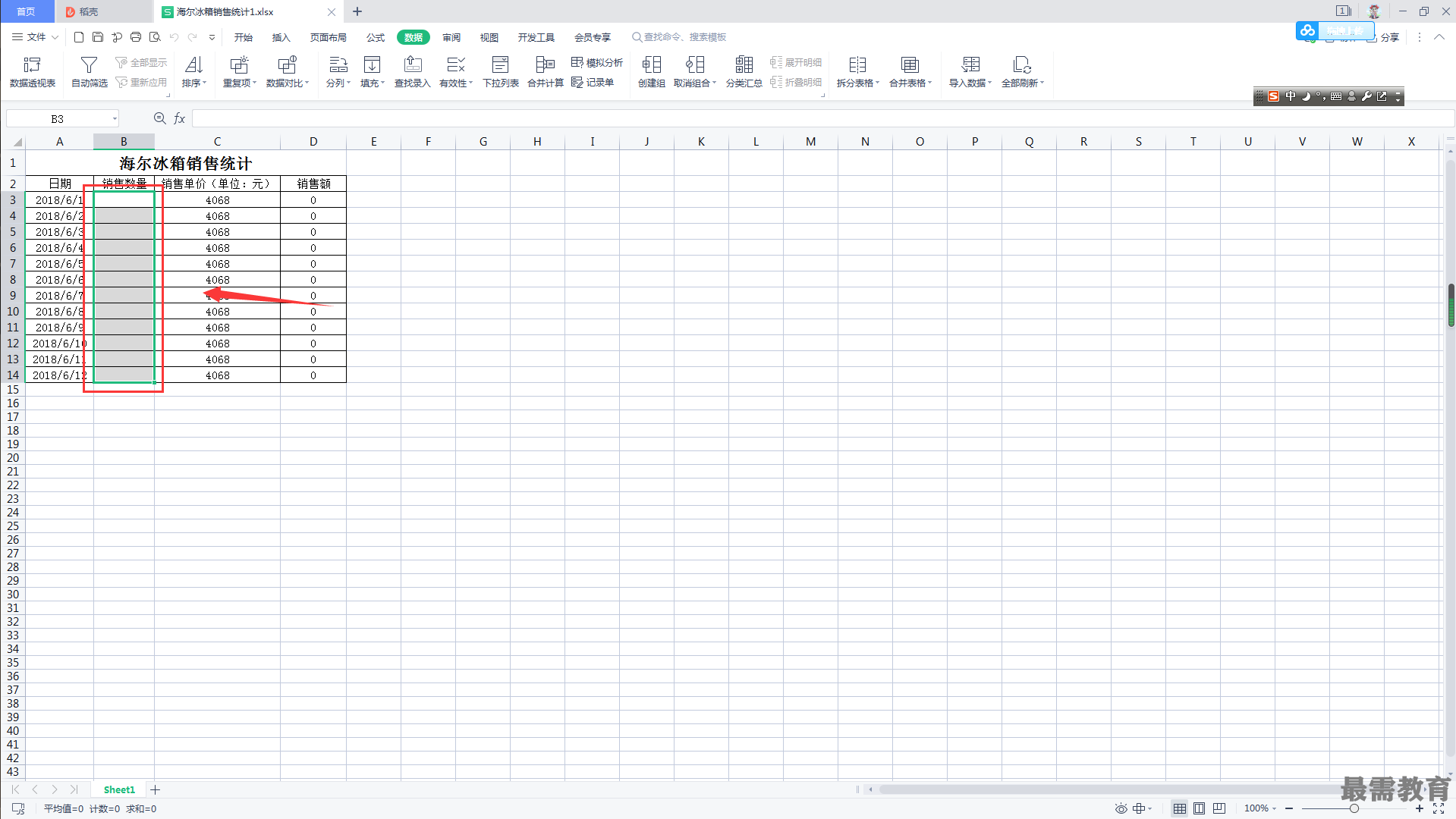Open the 开始 Home ribbon tab

pyautogui.click(x=244, y=37)
